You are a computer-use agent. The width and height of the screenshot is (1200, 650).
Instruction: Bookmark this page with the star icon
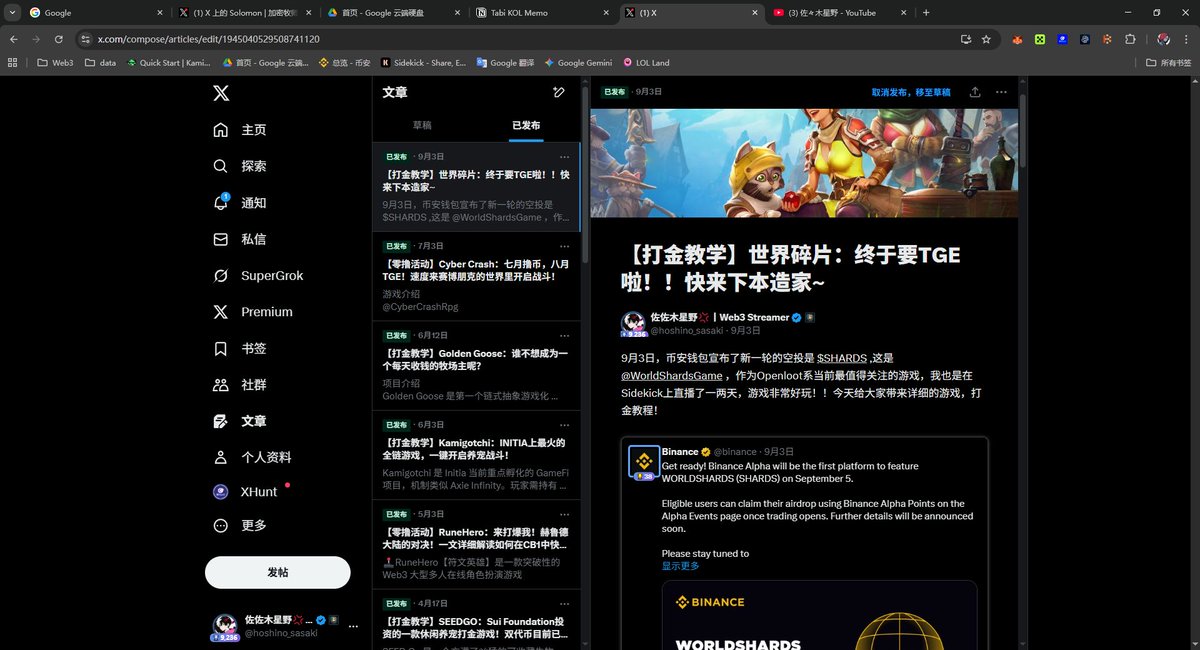[987, 39]
